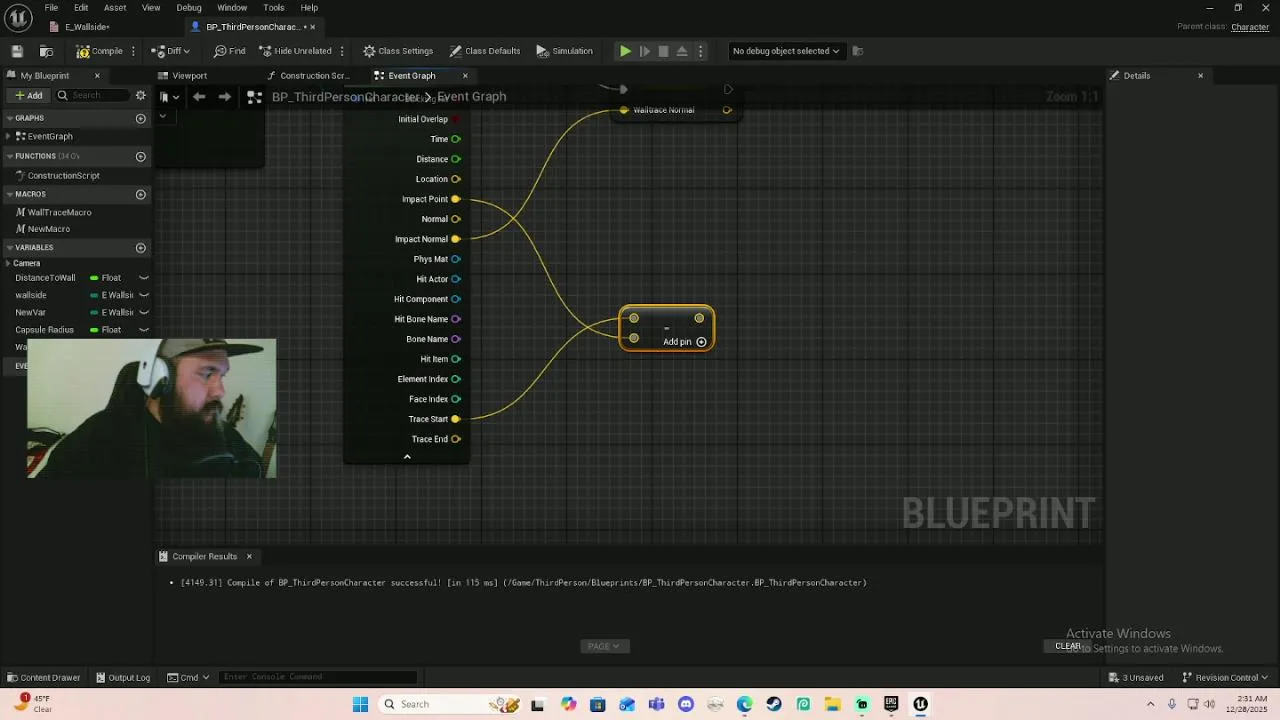Start Simulation mode
Screen dimensions: 1280x720
point(565,51)
